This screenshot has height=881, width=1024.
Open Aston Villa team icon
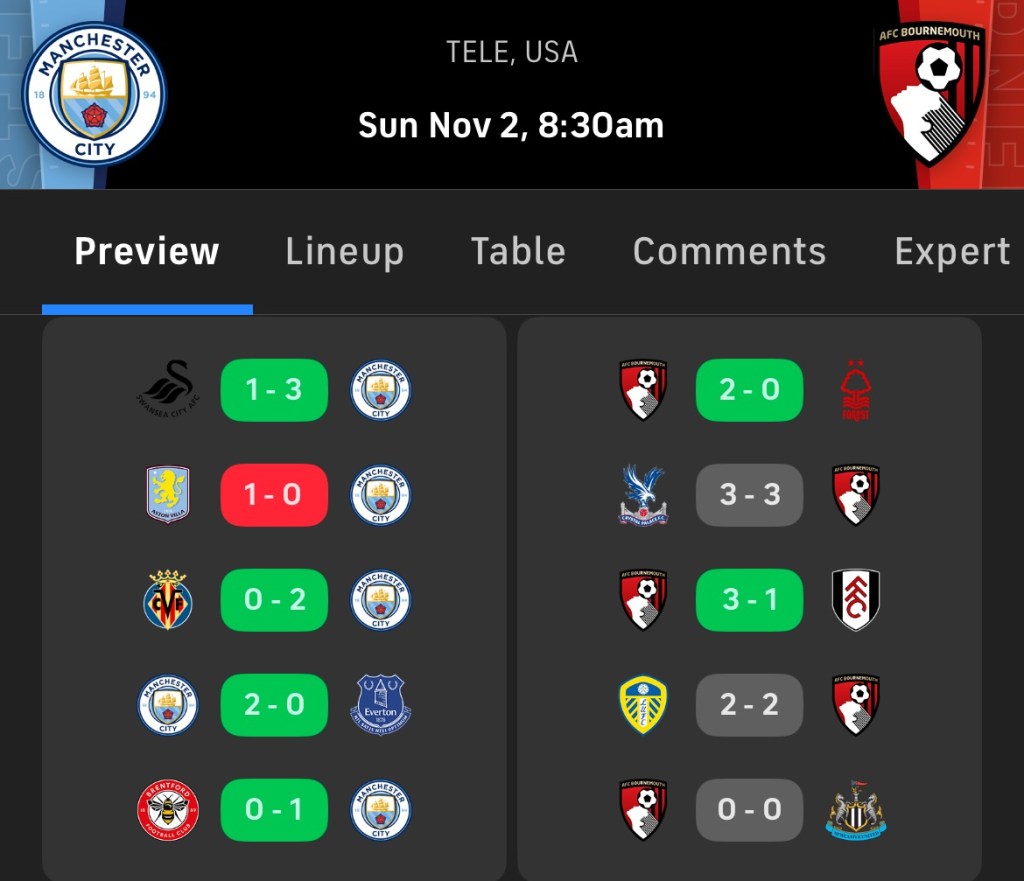click(x=168, y=494)
